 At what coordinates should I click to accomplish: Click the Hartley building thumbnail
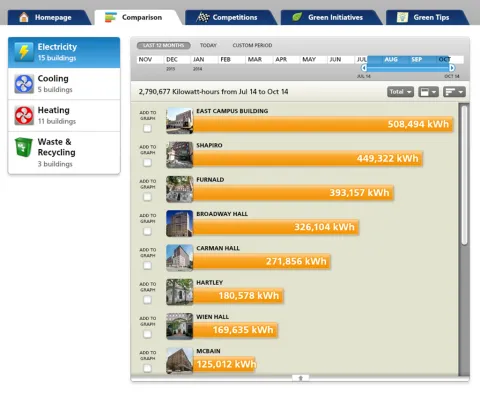pyautogui.click(x=180, y=292)
